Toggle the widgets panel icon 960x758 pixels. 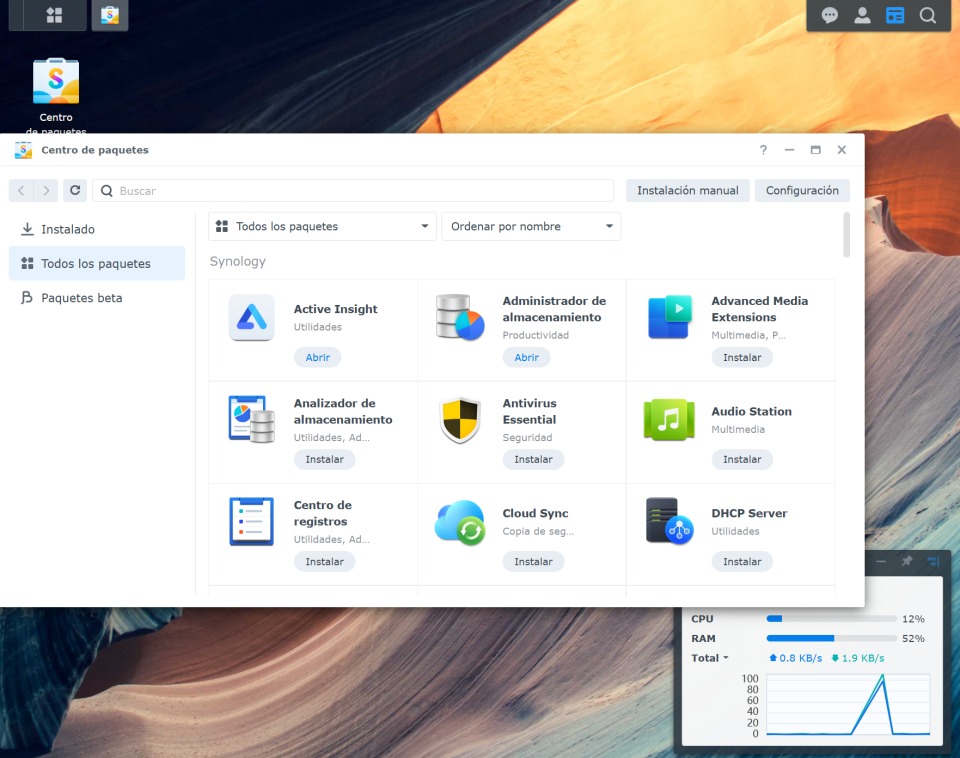tap(895, 15)
